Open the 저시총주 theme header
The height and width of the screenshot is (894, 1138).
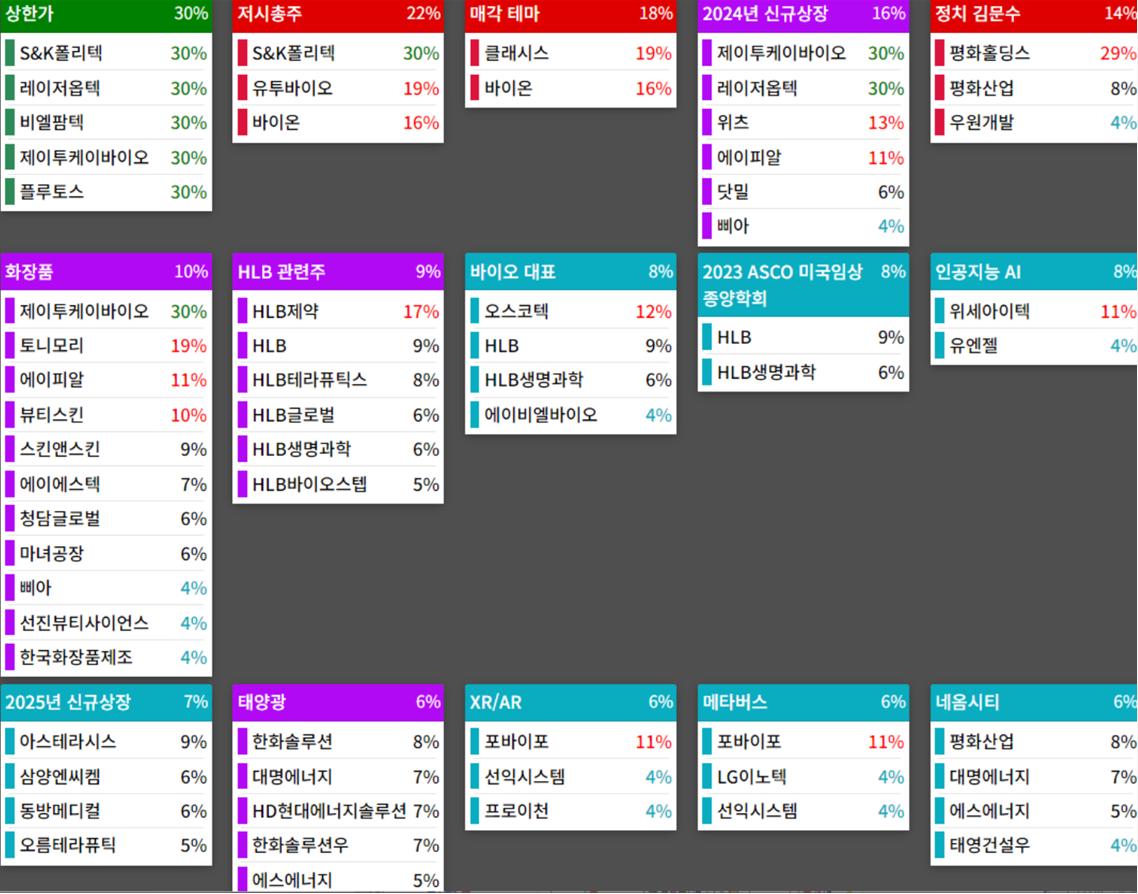coord(337,15)
